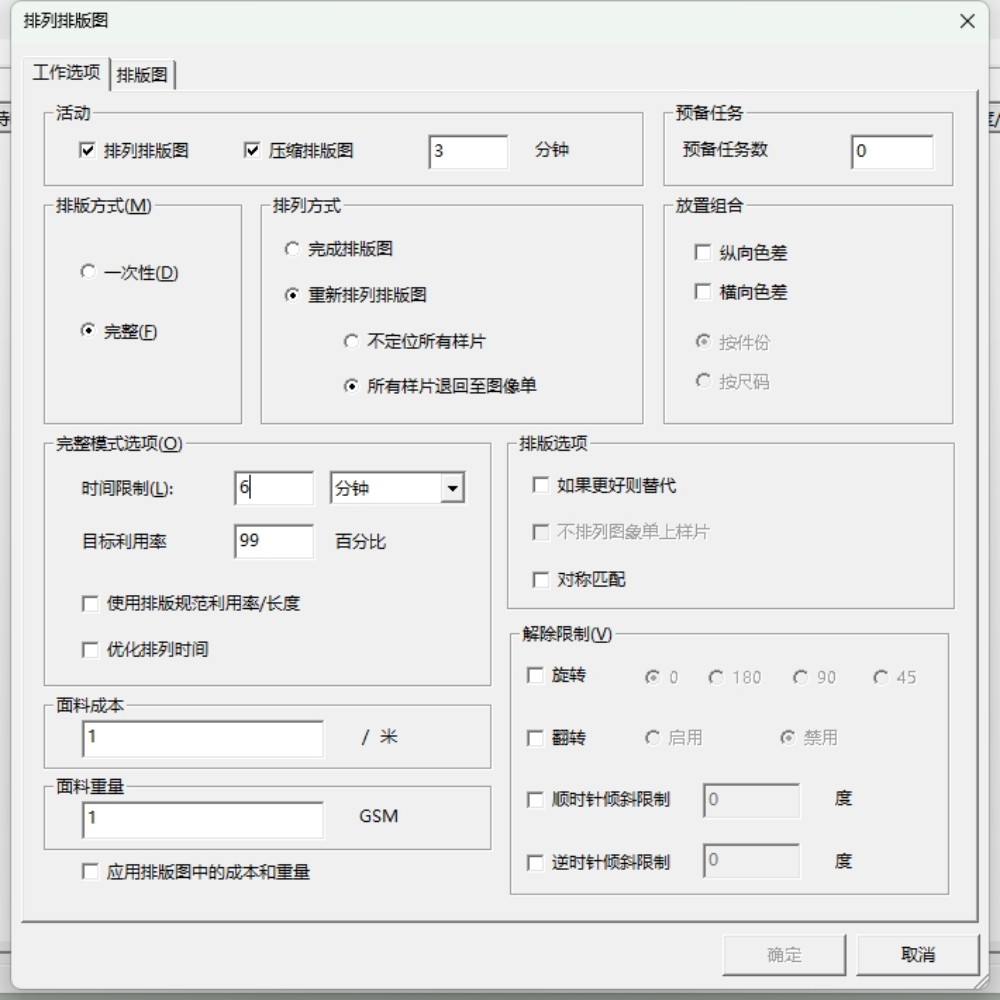Image resolution: width=1000 pixels, height=1000 pixels.
Task: Check 使用排版规范利用率/长度
Action: [x=90, y=603]
